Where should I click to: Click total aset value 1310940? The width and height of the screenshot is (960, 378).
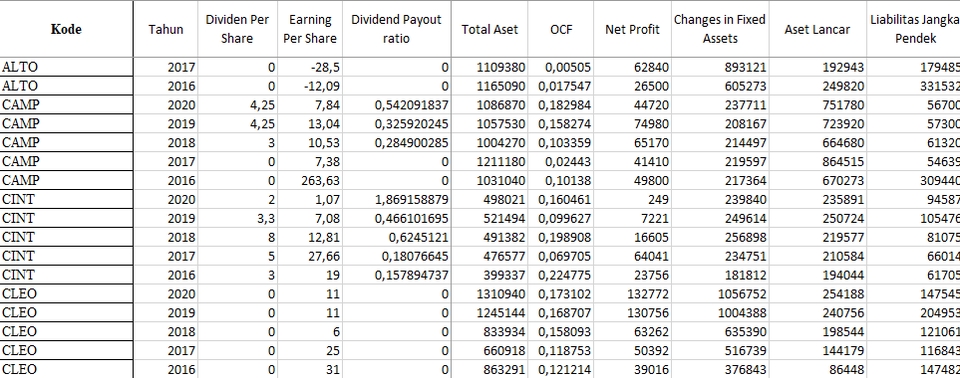tap(490, 294)
